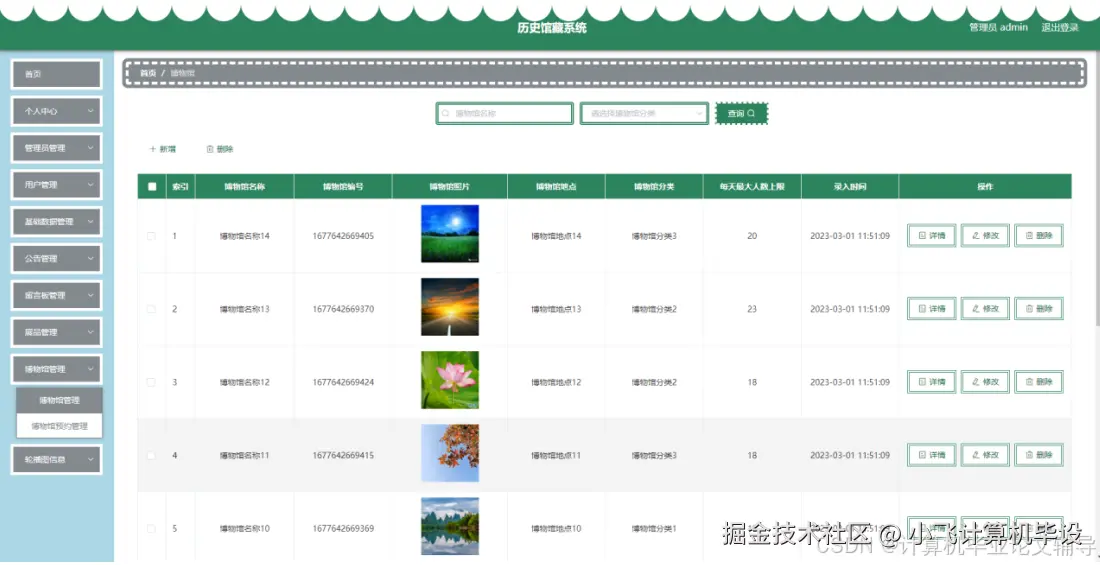The image size is (1100, 565).
Task: Open the sunset road image for 博物馆名称13
Action: [x=450, y=307]
